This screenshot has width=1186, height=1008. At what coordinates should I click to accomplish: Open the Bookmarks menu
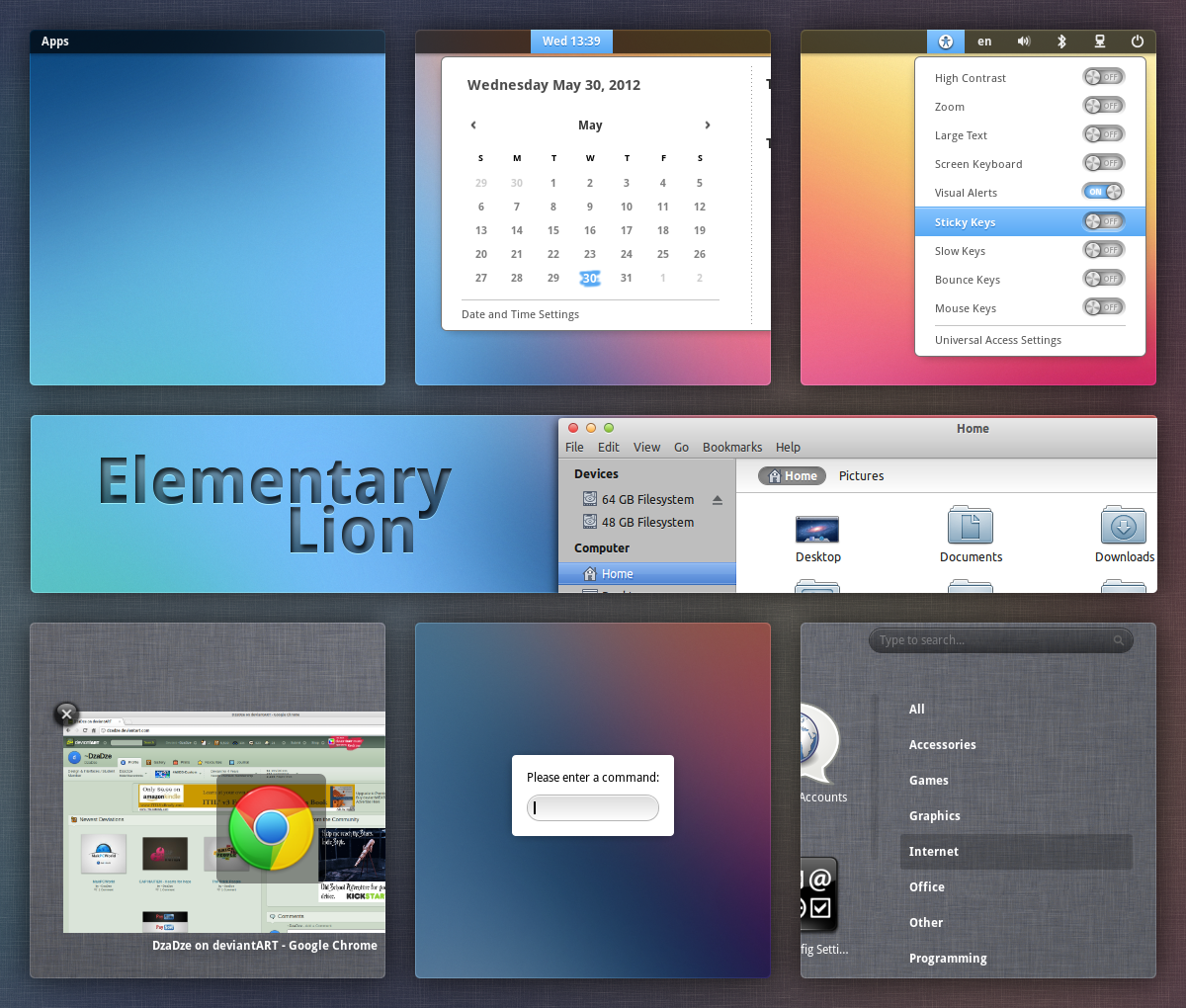pos(732,448)
